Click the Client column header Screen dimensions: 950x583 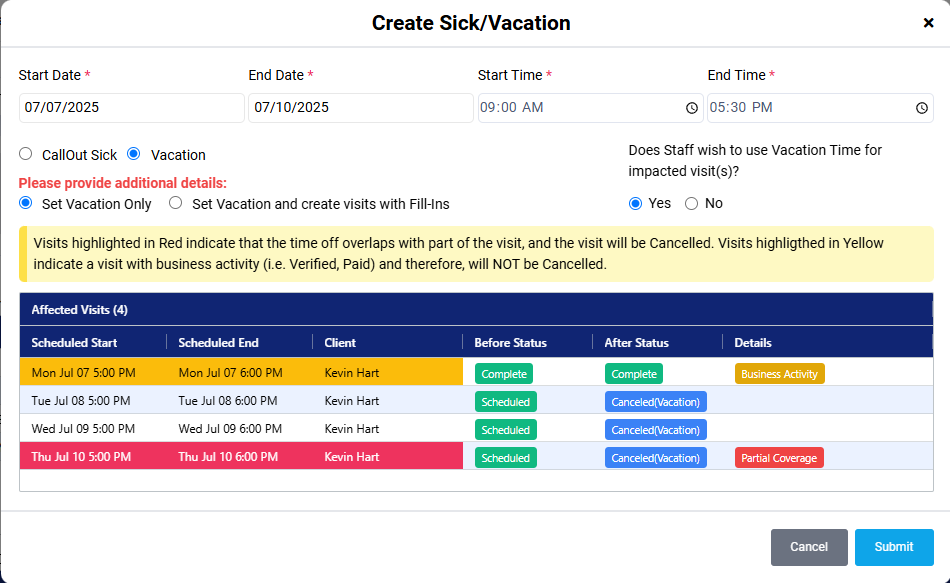[x=340, y=343]
